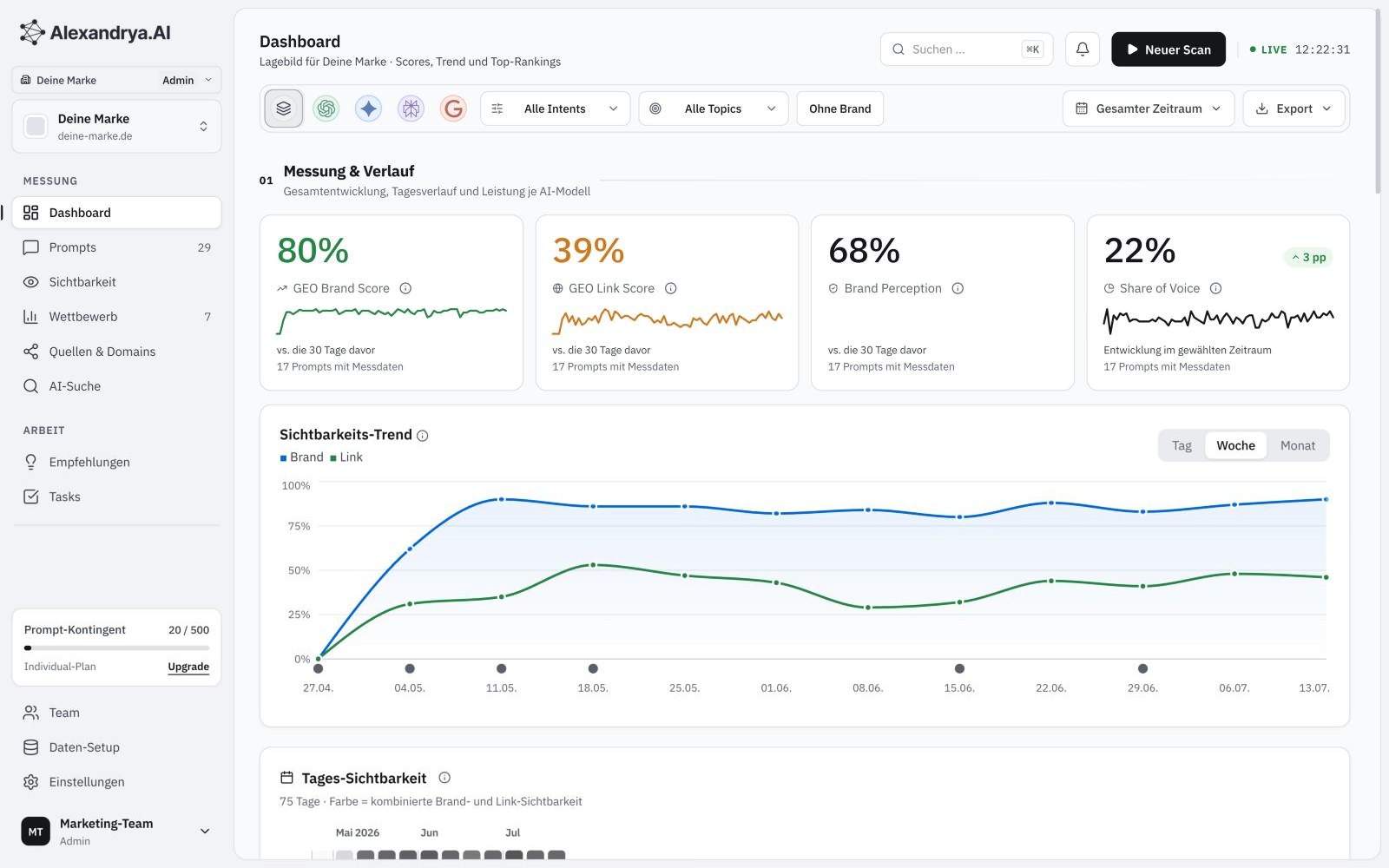Click the Upgrade link
Image resolution: width=1389 pixels, height=868 pixels.
pos(188,667)
